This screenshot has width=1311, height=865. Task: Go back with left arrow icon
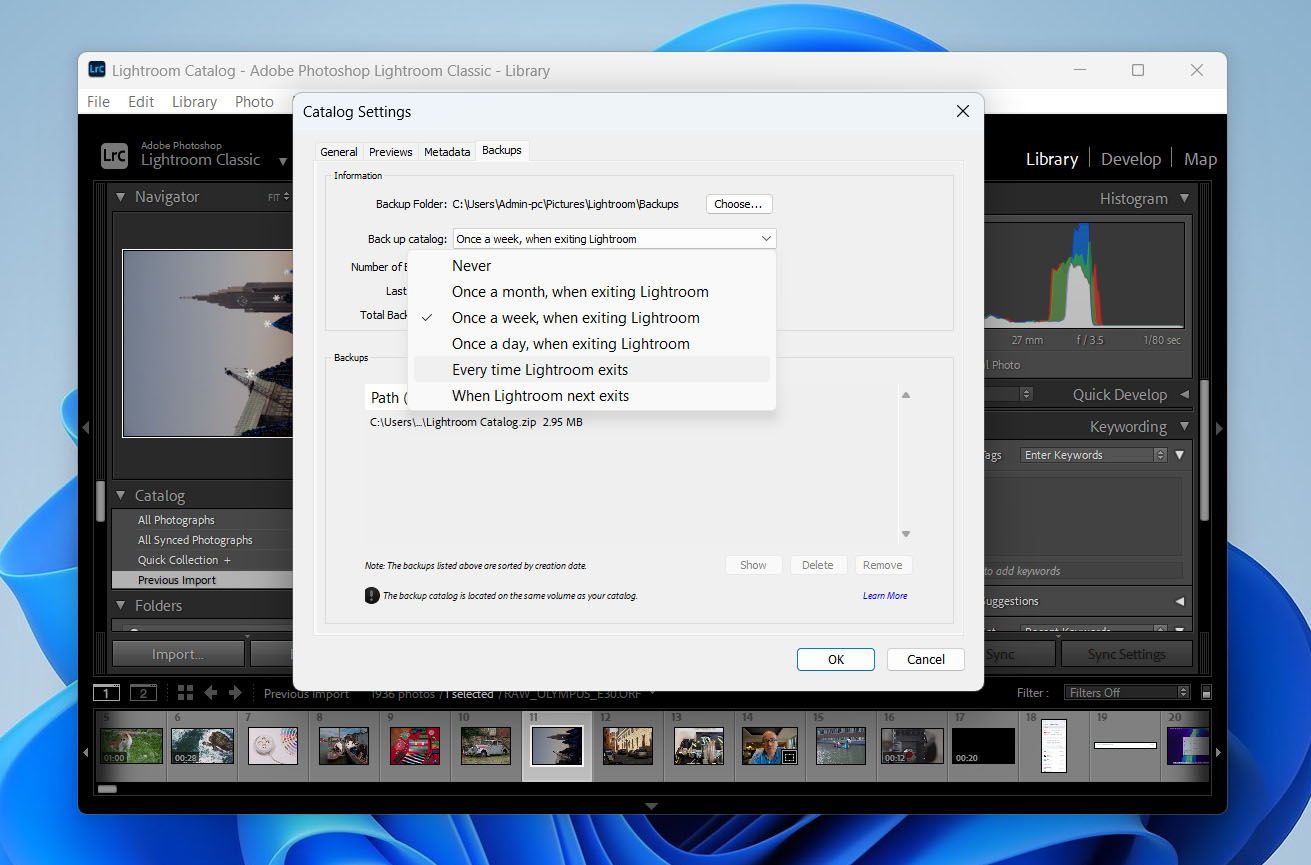210,693
